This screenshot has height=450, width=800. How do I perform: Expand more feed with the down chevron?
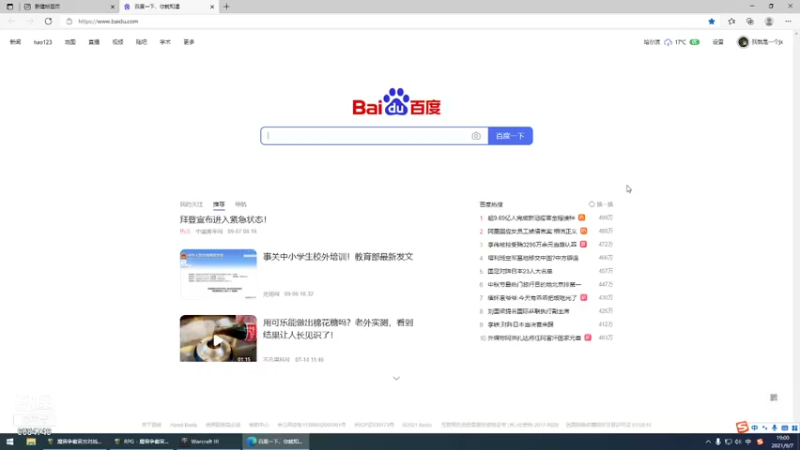[396, 378]
